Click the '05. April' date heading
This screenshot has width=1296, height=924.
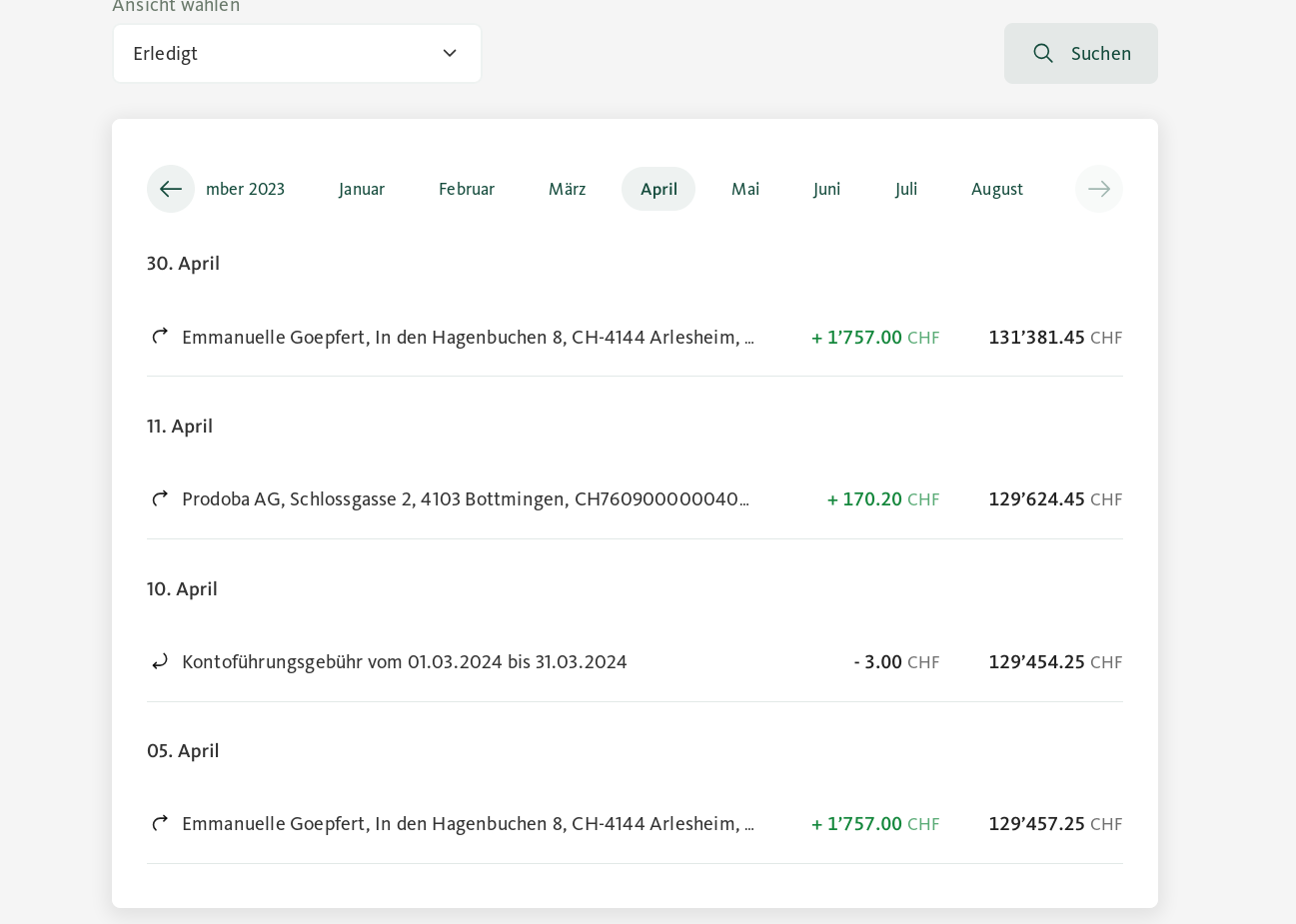click(183, 751)
